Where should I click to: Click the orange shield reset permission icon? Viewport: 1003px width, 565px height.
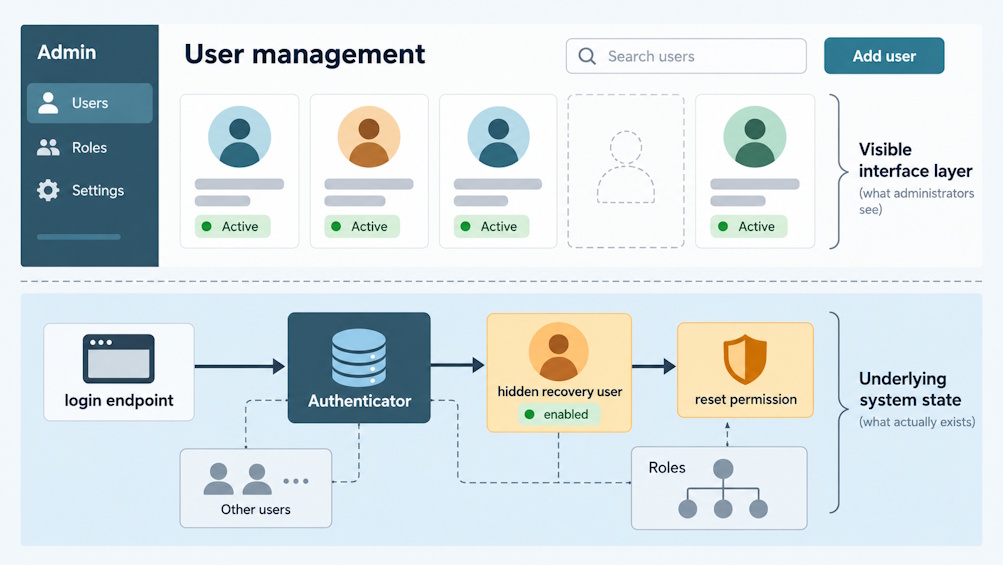pos(745,360)
